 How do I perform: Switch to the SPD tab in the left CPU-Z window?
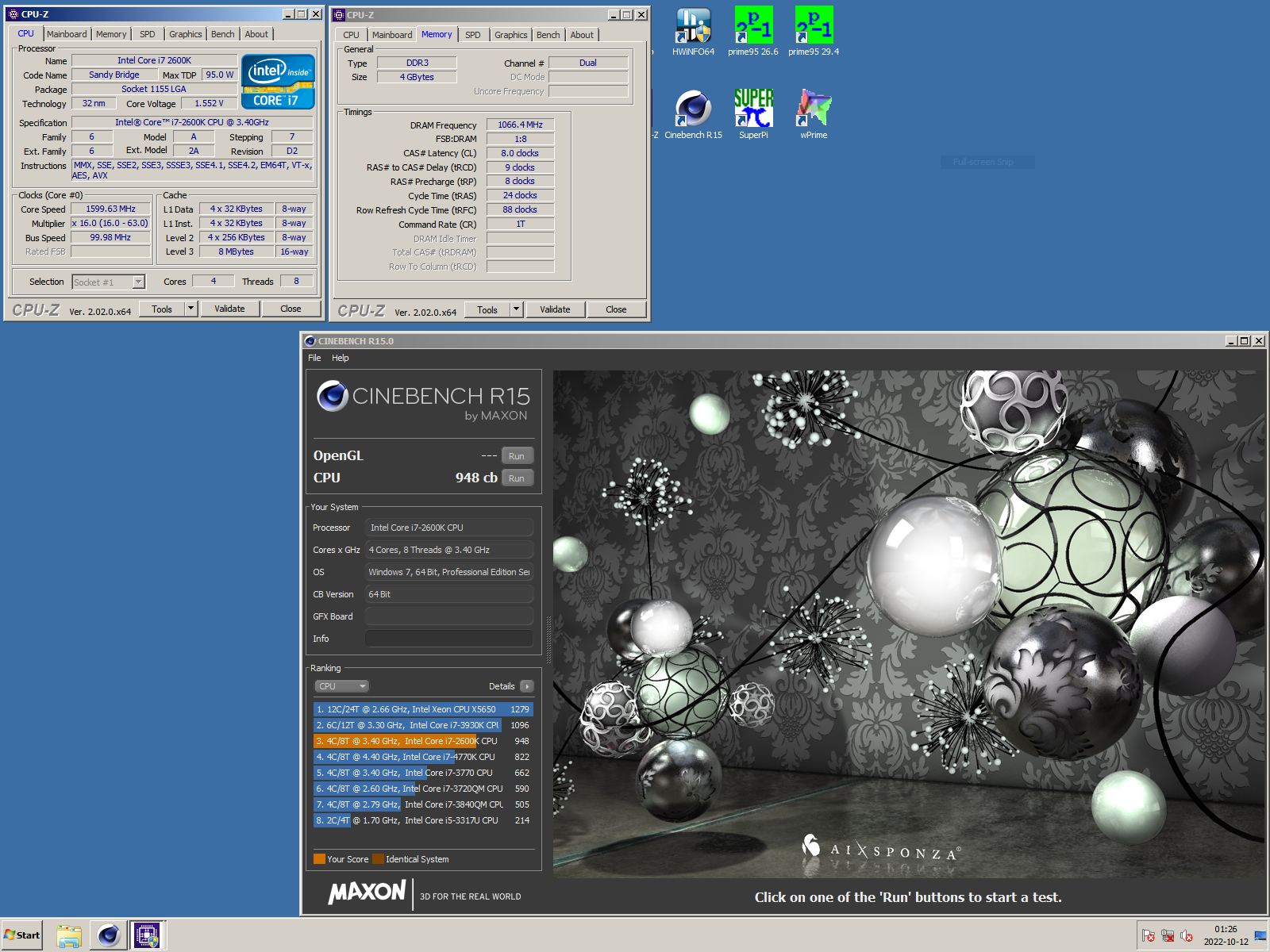tap(148, 34)
